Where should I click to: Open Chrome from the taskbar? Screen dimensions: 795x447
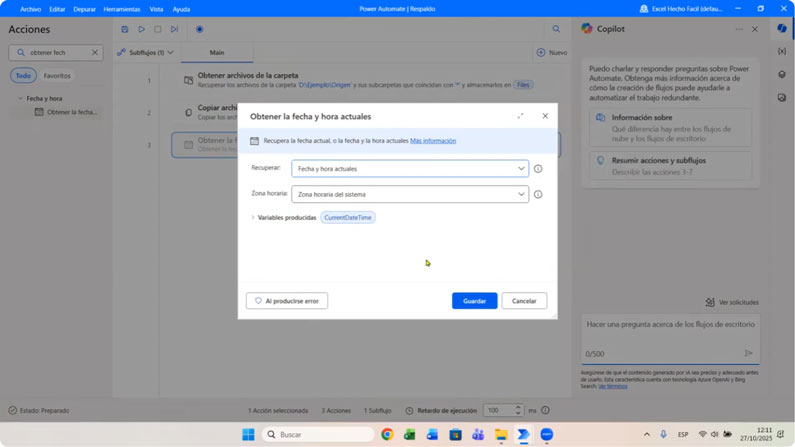387,435
